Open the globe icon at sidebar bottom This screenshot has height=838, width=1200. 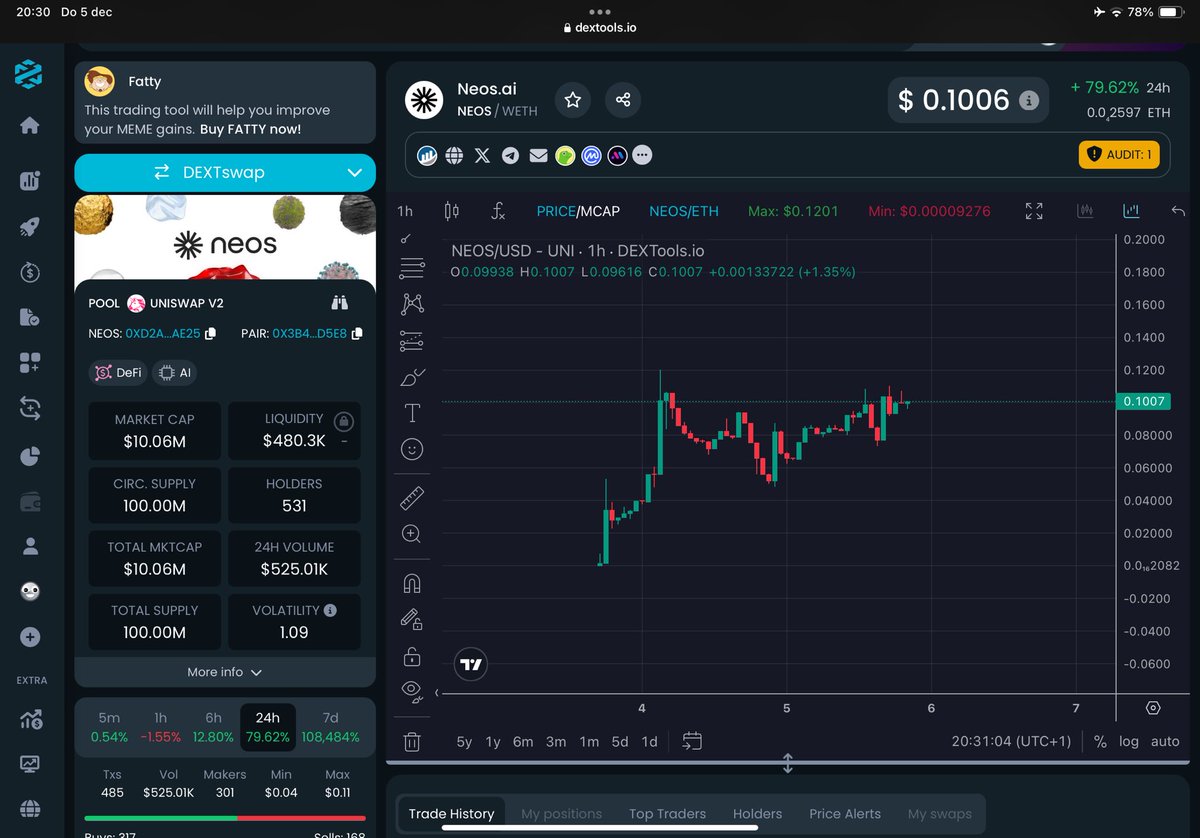29,808
